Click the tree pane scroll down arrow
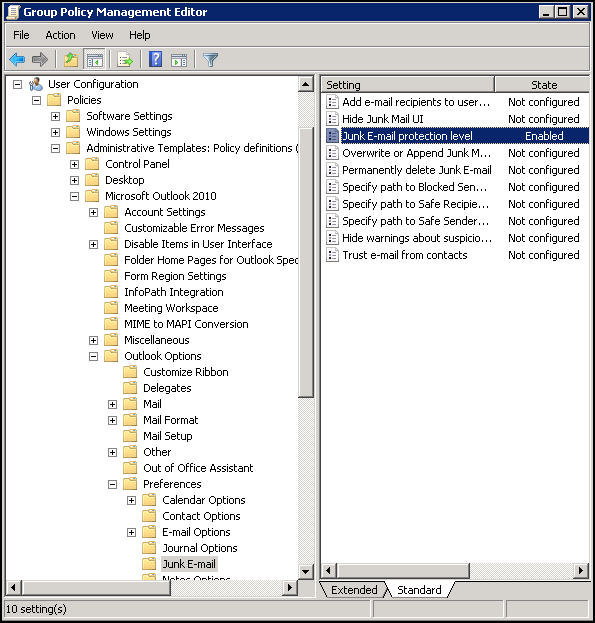 point(305,572)
